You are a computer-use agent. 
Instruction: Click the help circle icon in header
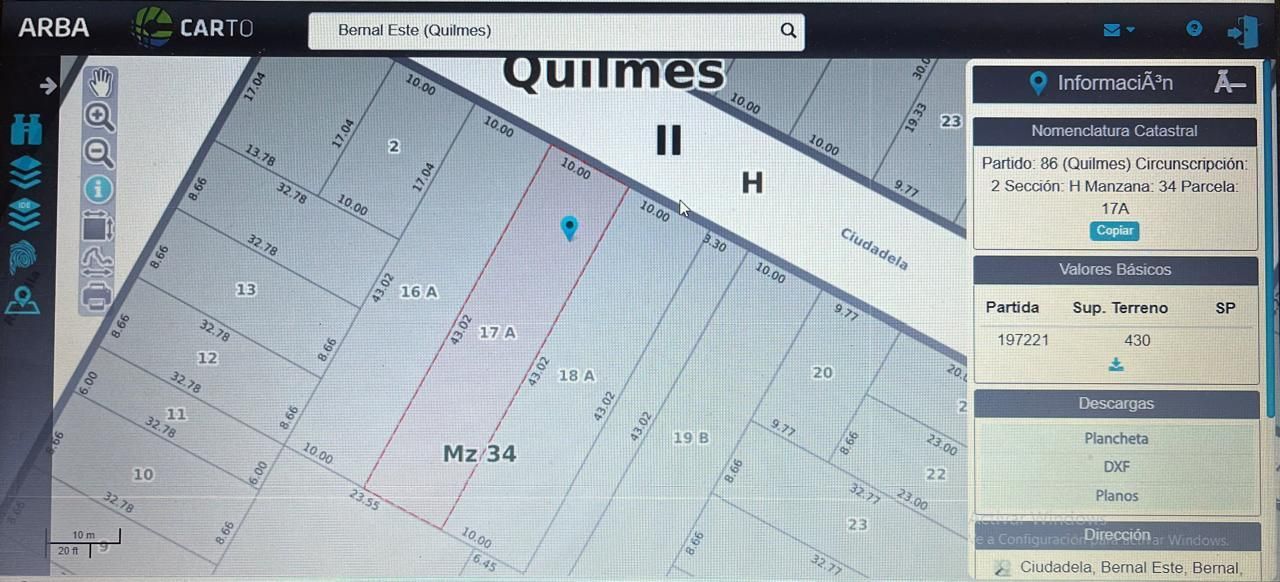pos(1194,28)
